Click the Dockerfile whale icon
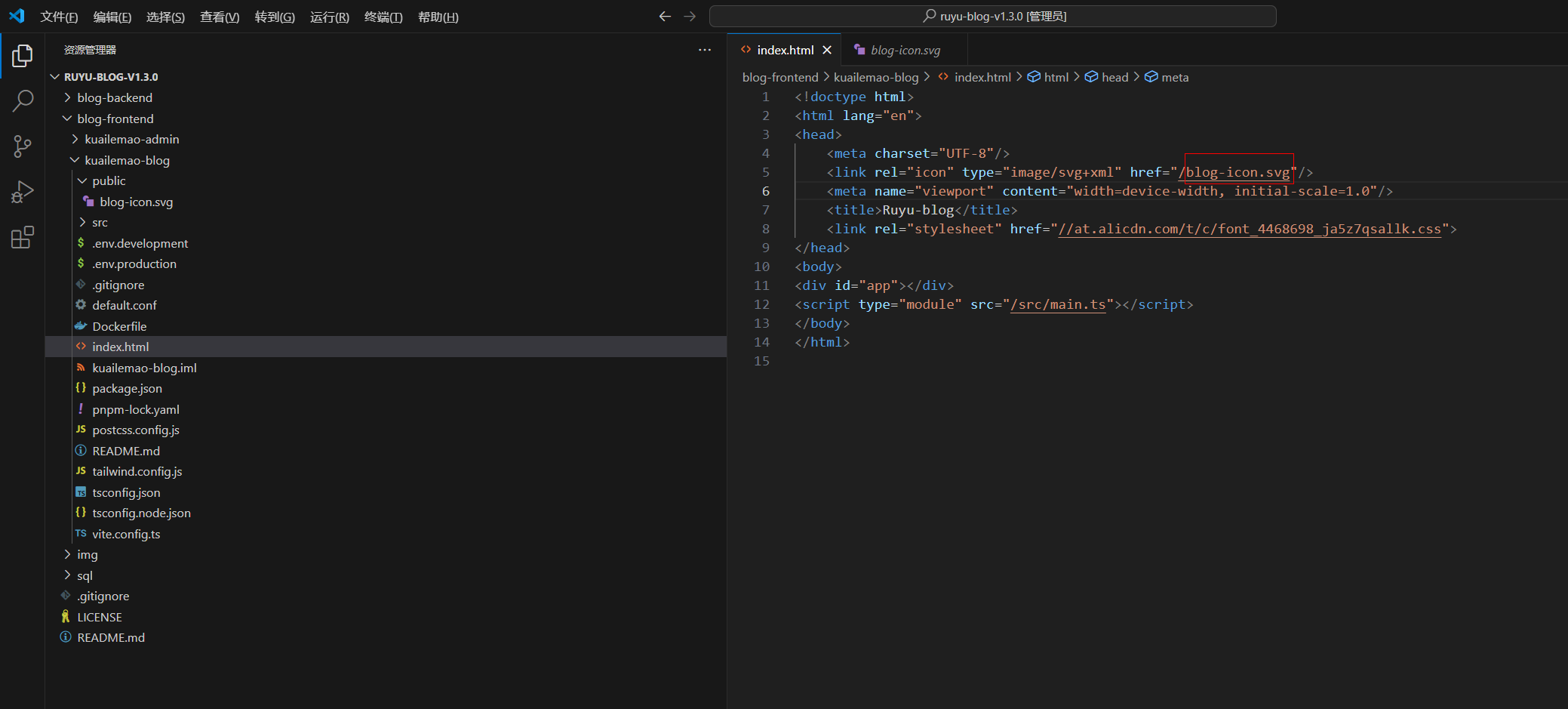The image size is (1568, 709). [81, 326]
